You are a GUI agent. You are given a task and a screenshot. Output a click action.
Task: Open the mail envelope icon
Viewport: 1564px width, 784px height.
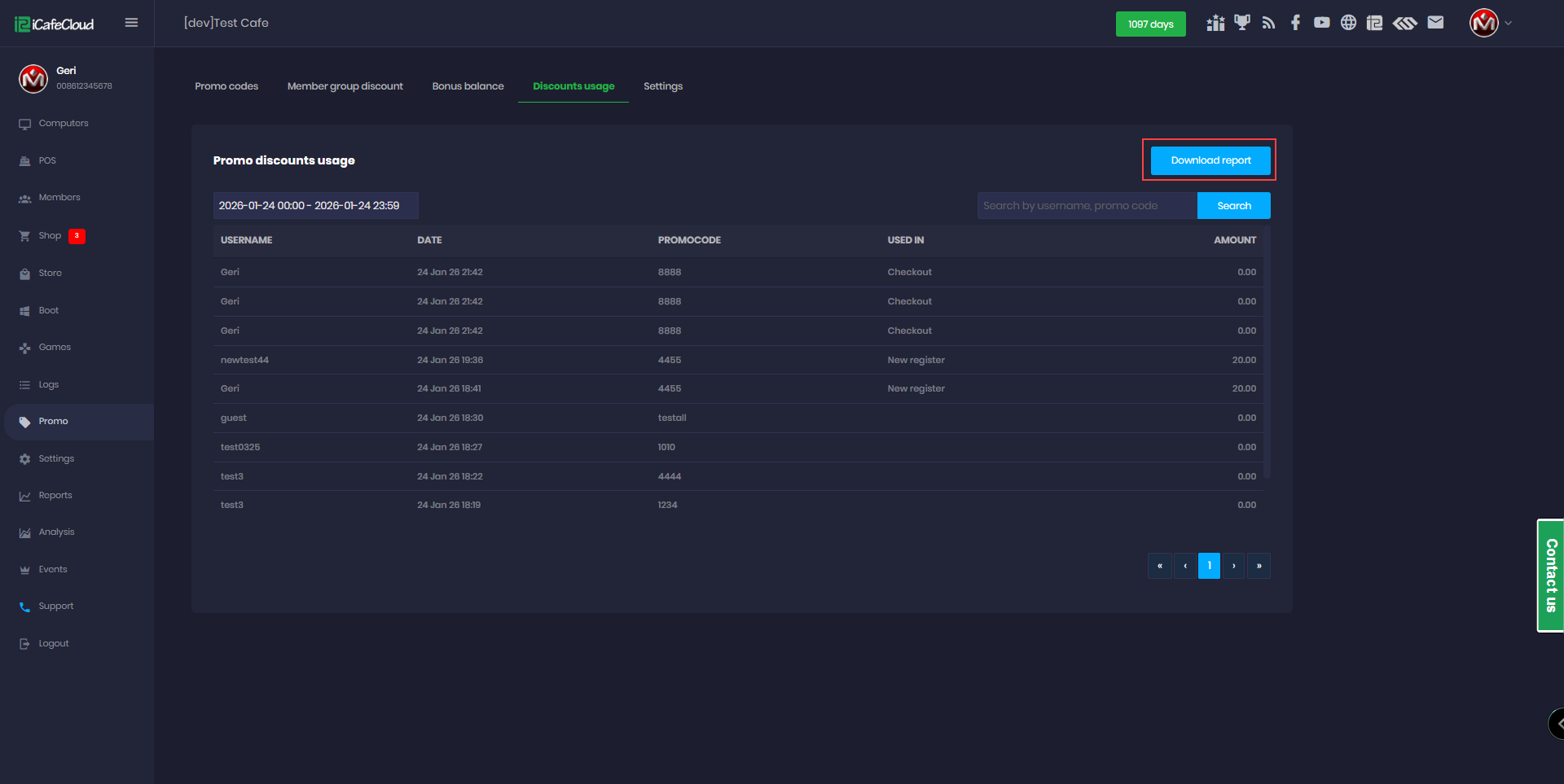click(1436, 23)
